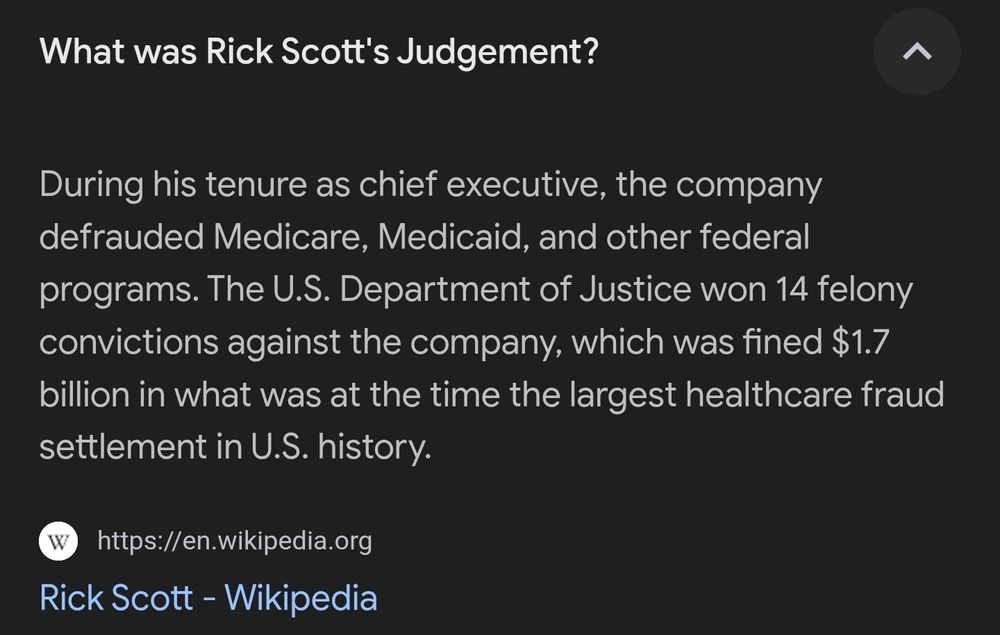Open the Rick Scott - Wikipedia link
This screenshot has width=1000, height=635.
(x=208, y=597)
